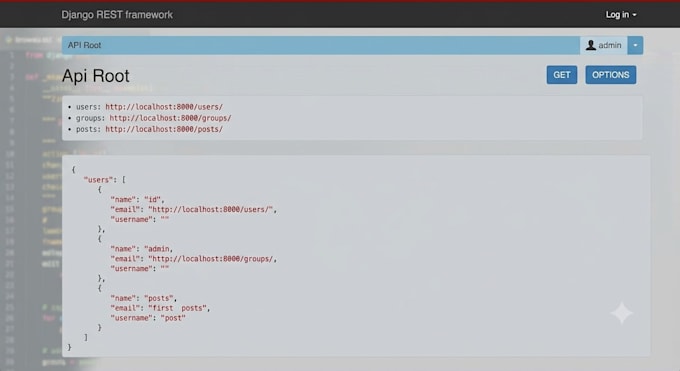Open http://localhost:8000/groups/ email value in JSON

[x=211, y=259]
